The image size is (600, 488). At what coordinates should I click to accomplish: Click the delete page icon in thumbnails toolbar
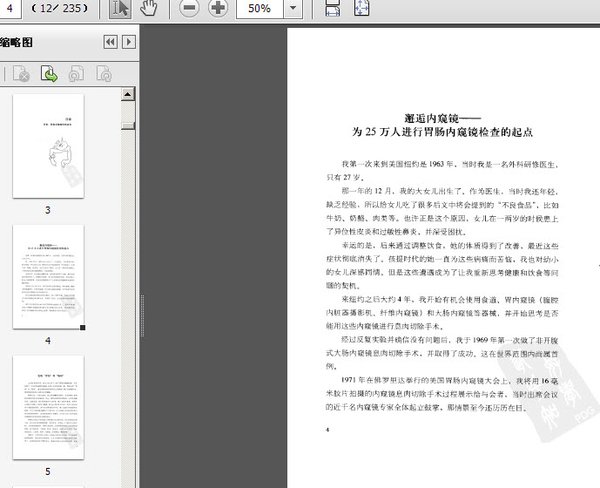[21, 74]
